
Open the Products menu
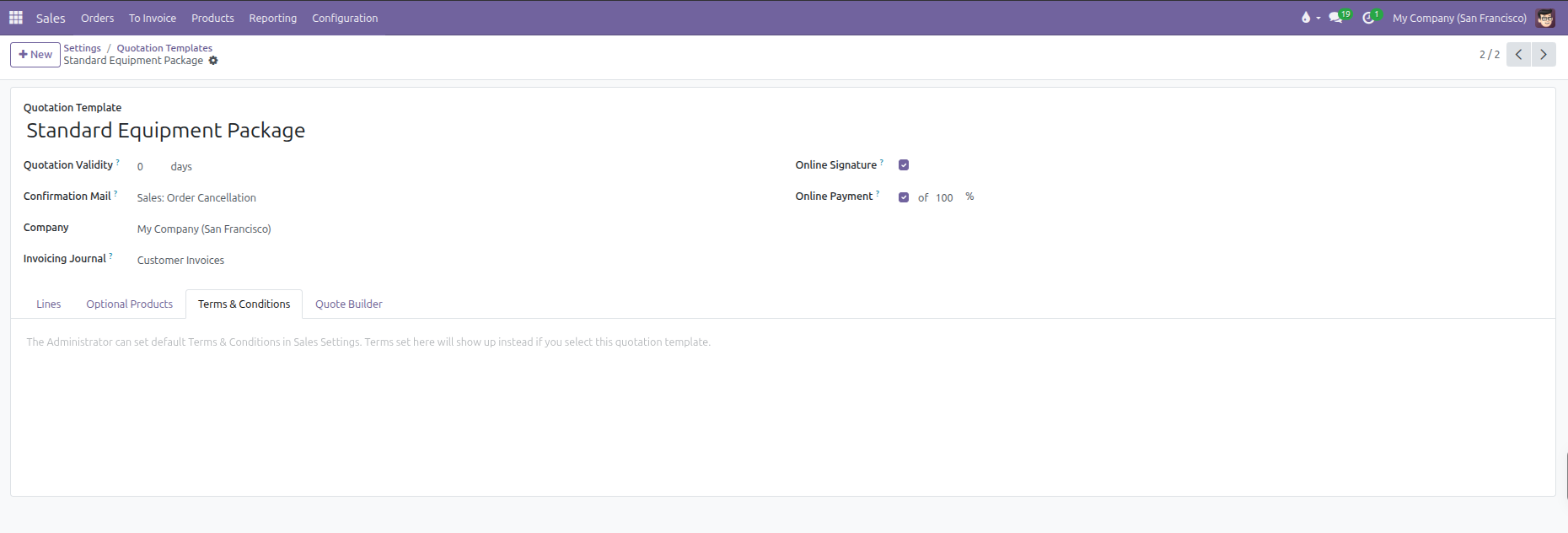click(x=212, y=18)
